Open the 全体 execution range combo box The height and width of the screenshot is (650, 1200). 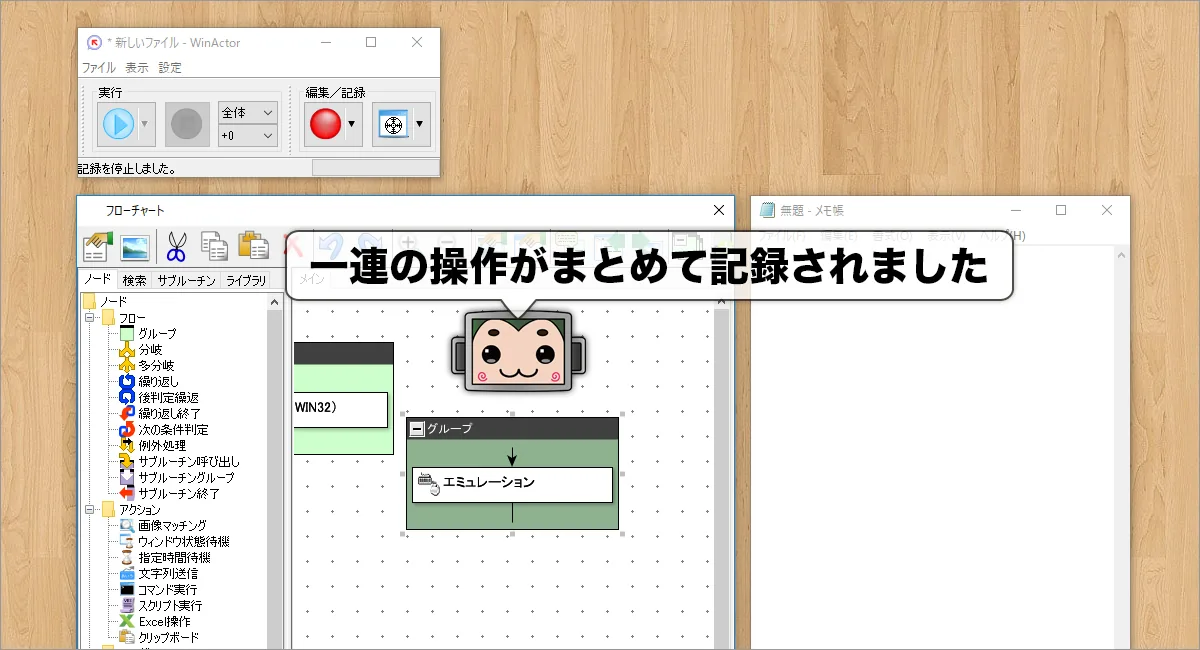(x=247, y=113)
